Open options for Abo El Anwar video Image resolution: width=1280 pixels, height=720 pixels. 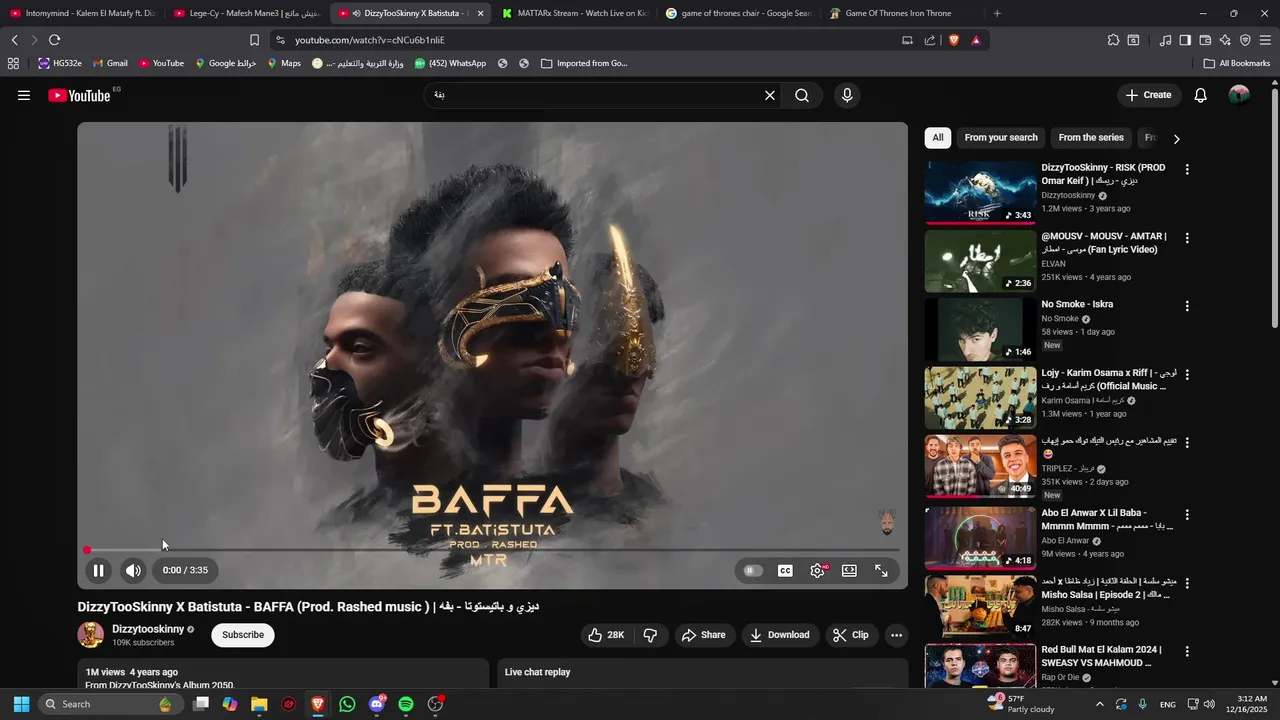click(1187, 514)
